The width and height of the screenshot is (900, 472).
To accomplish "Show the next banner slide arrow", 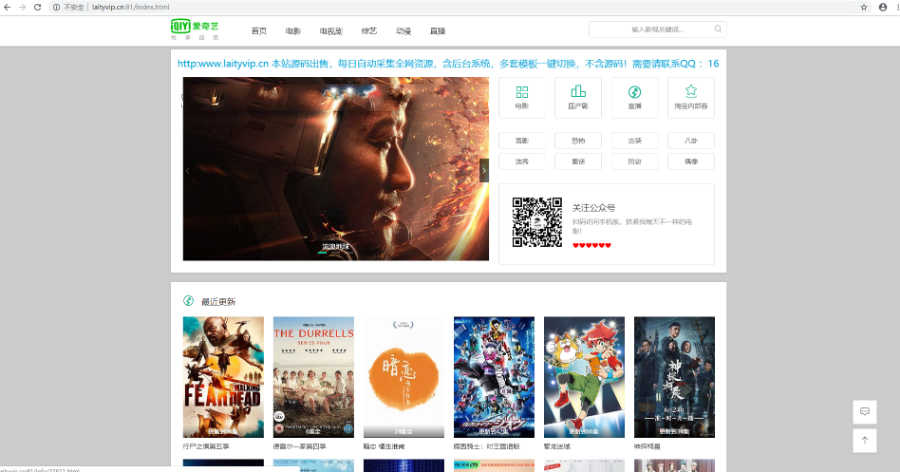I will pos(484,171).
